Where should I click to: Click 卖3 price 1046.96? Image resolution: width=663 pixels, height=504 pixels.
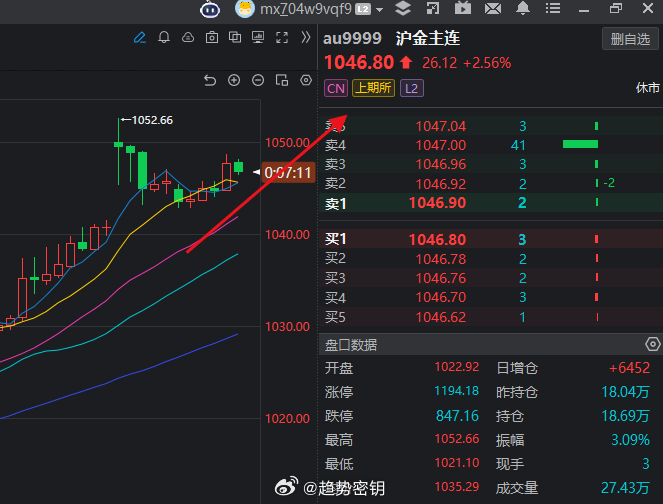441,164
